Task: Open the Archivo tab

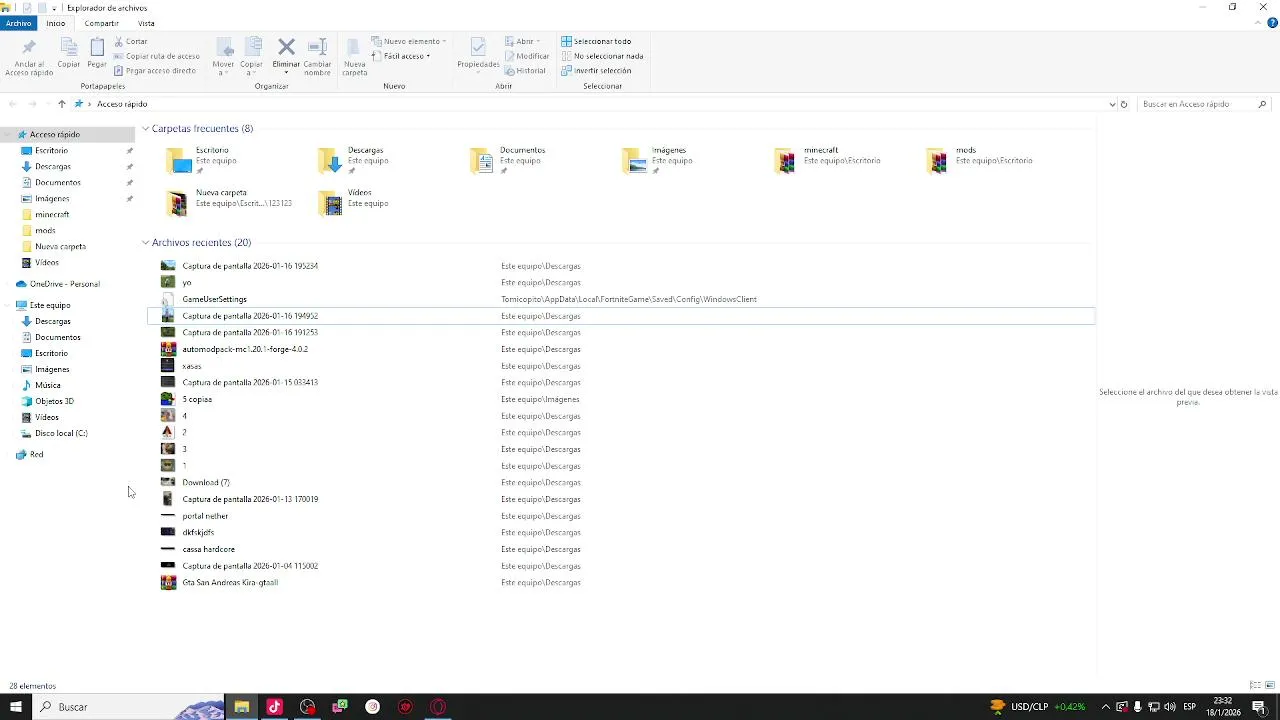Action: coord(18,23)
